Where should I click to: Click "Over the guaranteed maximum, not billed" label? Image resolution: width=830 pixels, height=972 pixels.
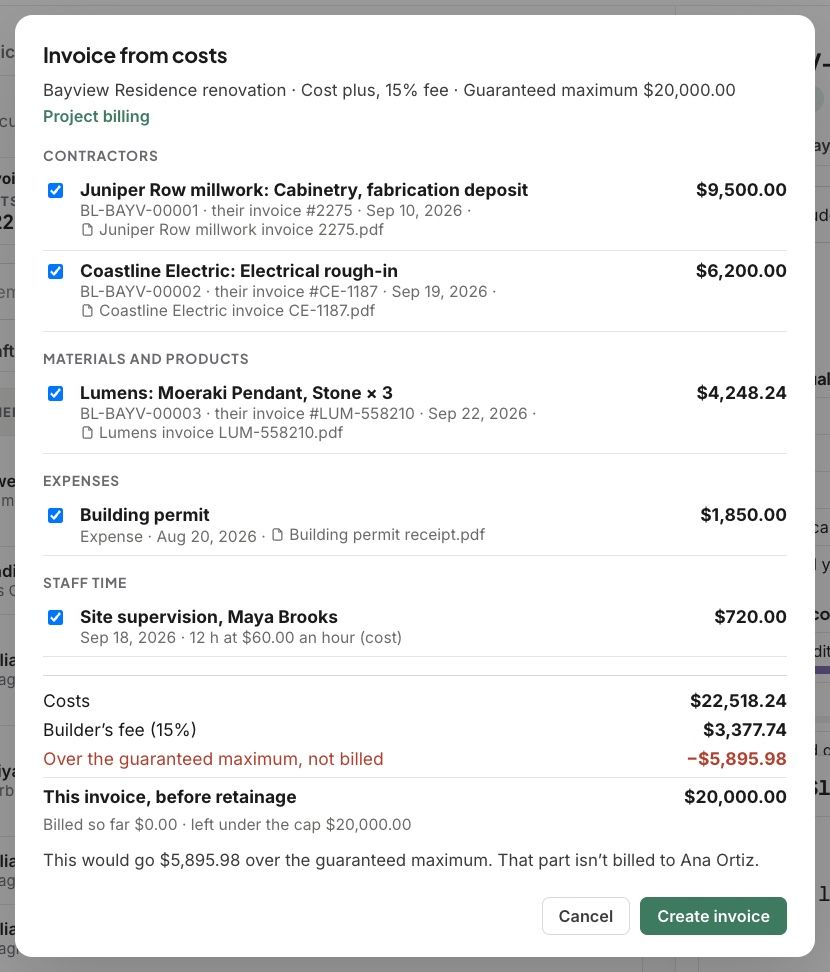213,759
